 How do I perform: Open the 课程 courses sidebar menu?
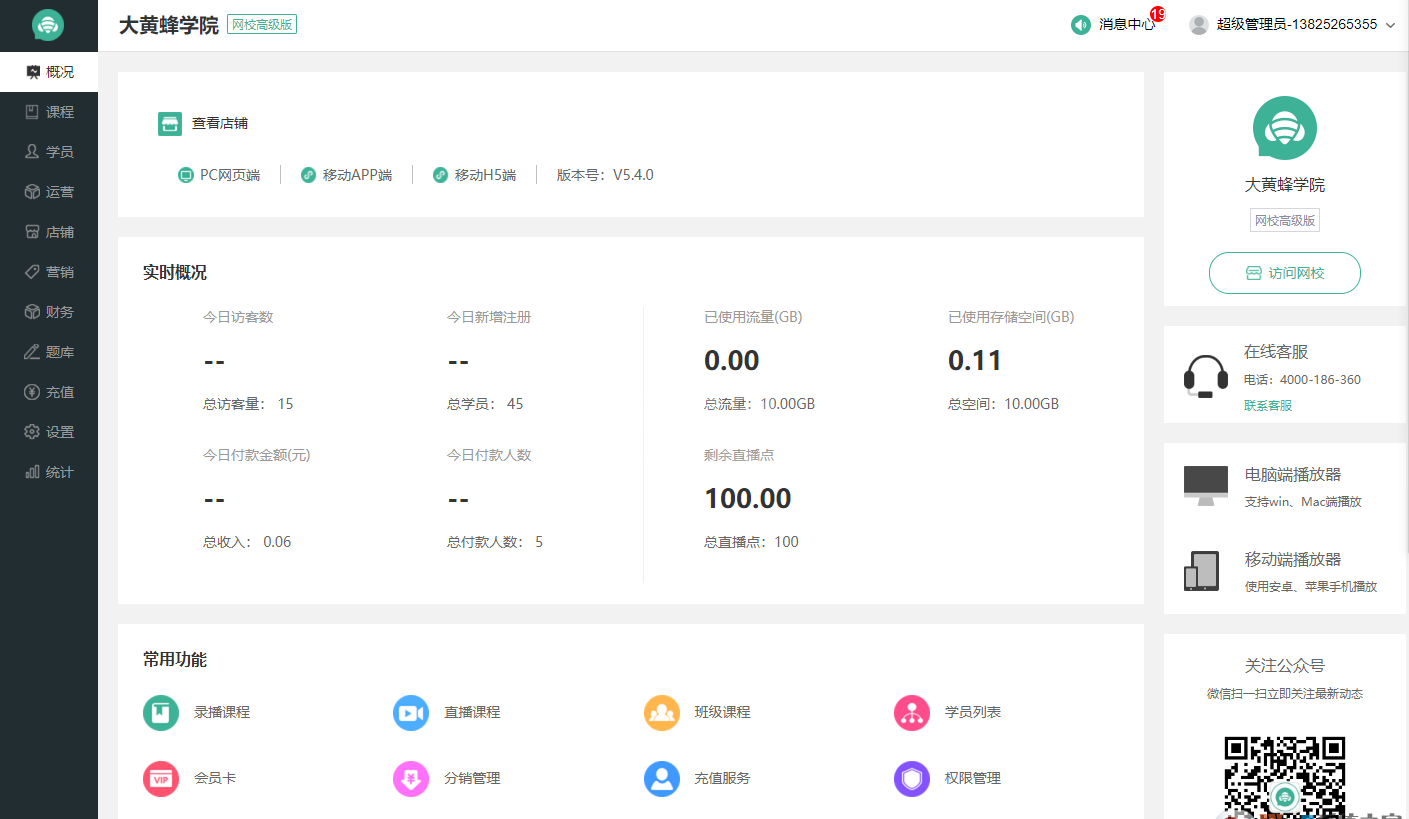coord(49,112)
